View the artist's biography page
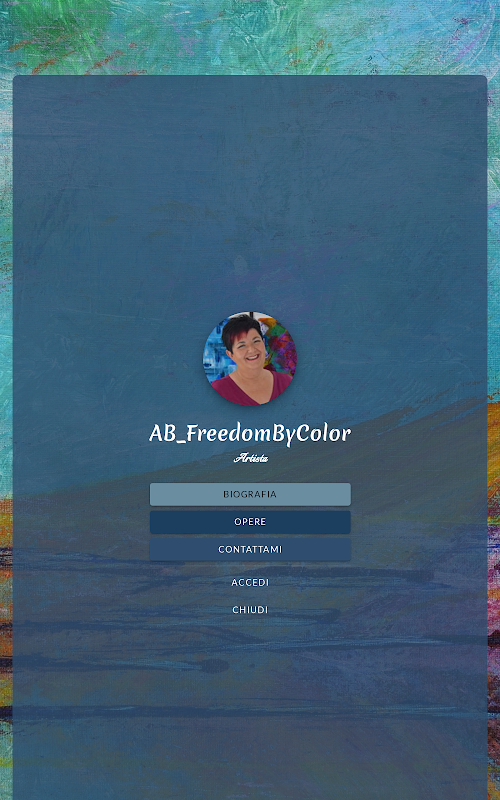 point(250,494)
